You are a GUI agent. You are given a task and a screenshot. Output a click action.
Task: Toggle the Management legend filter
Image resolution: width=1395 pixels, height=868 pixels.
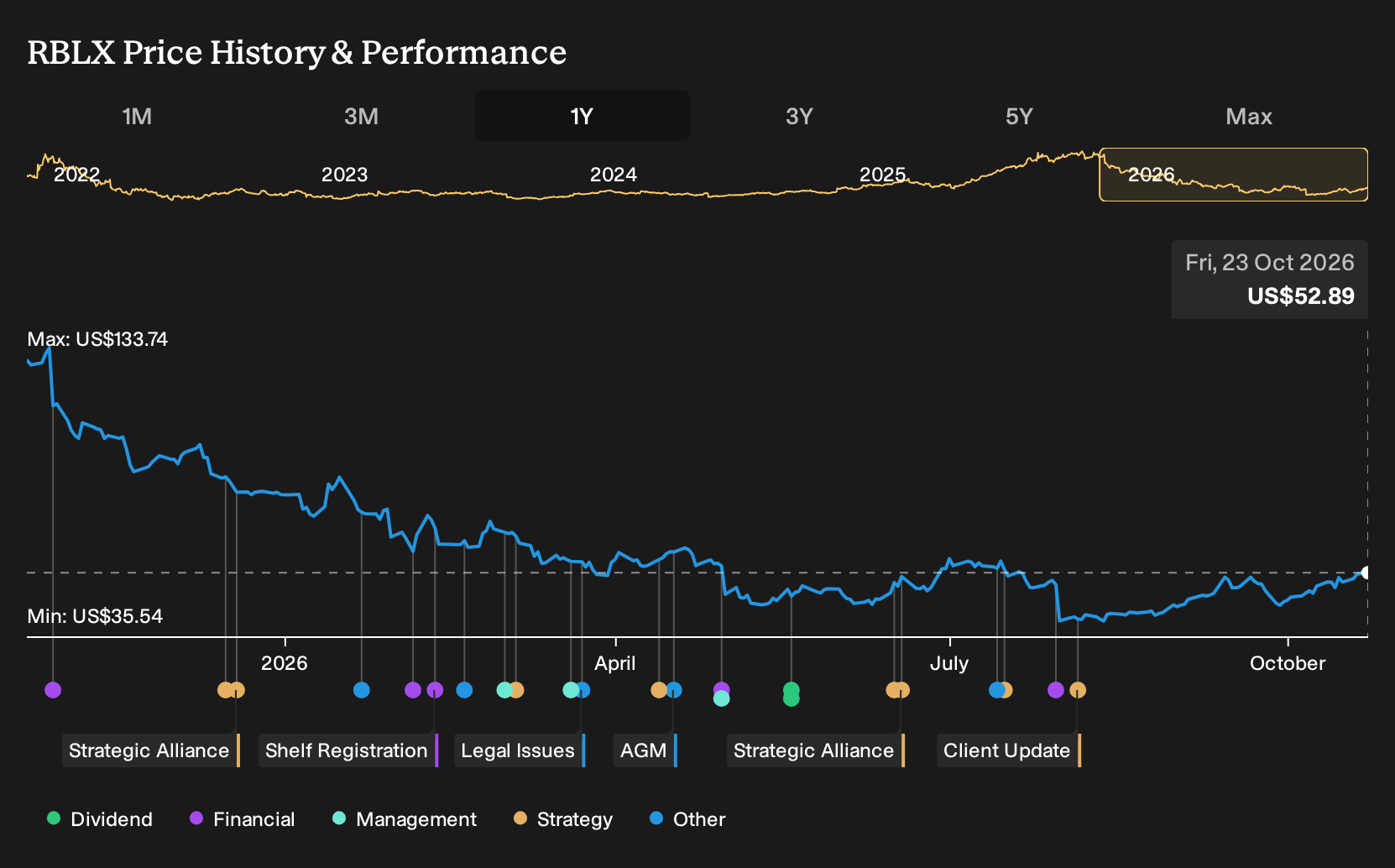405,819
